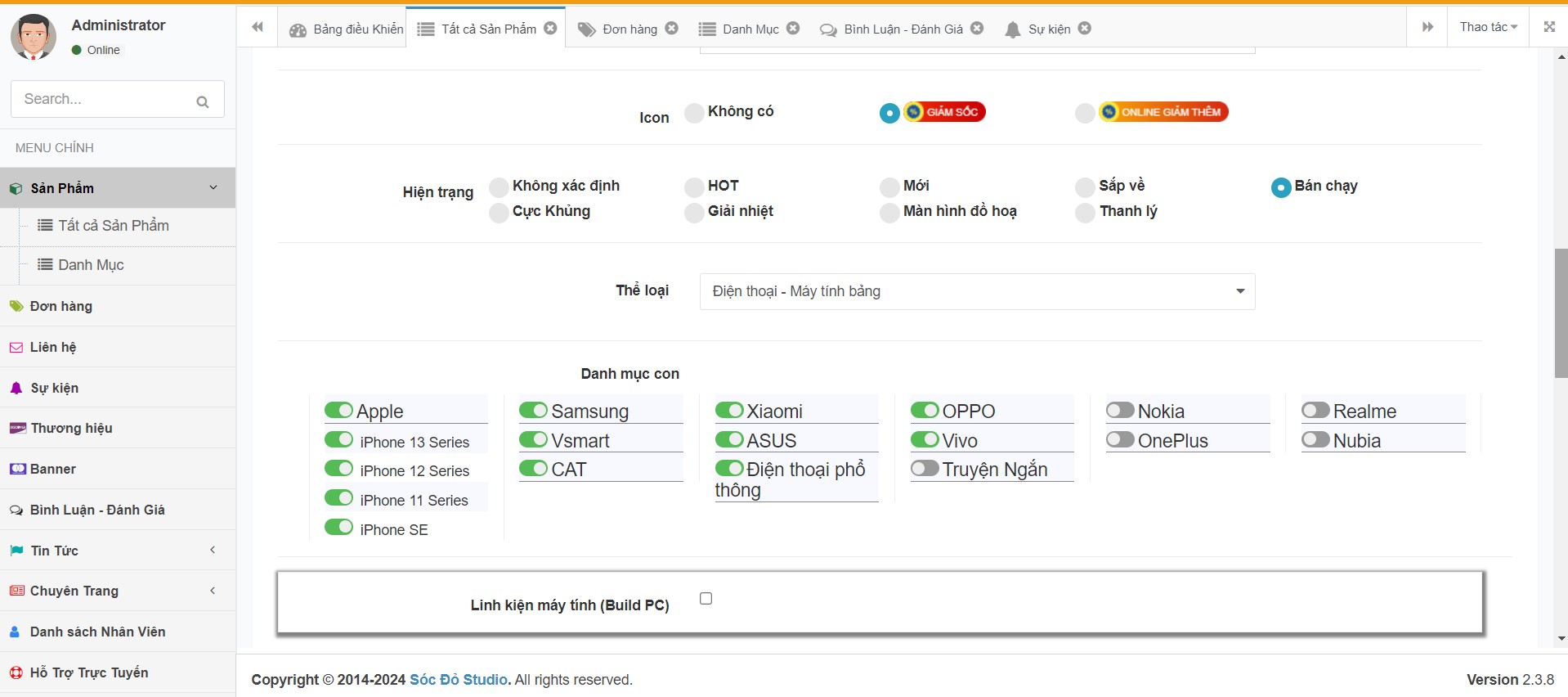This screenshot has width=1568, height=697.
Task: Close the Đơn hàng tab
Action: click(x=672, y=28)
